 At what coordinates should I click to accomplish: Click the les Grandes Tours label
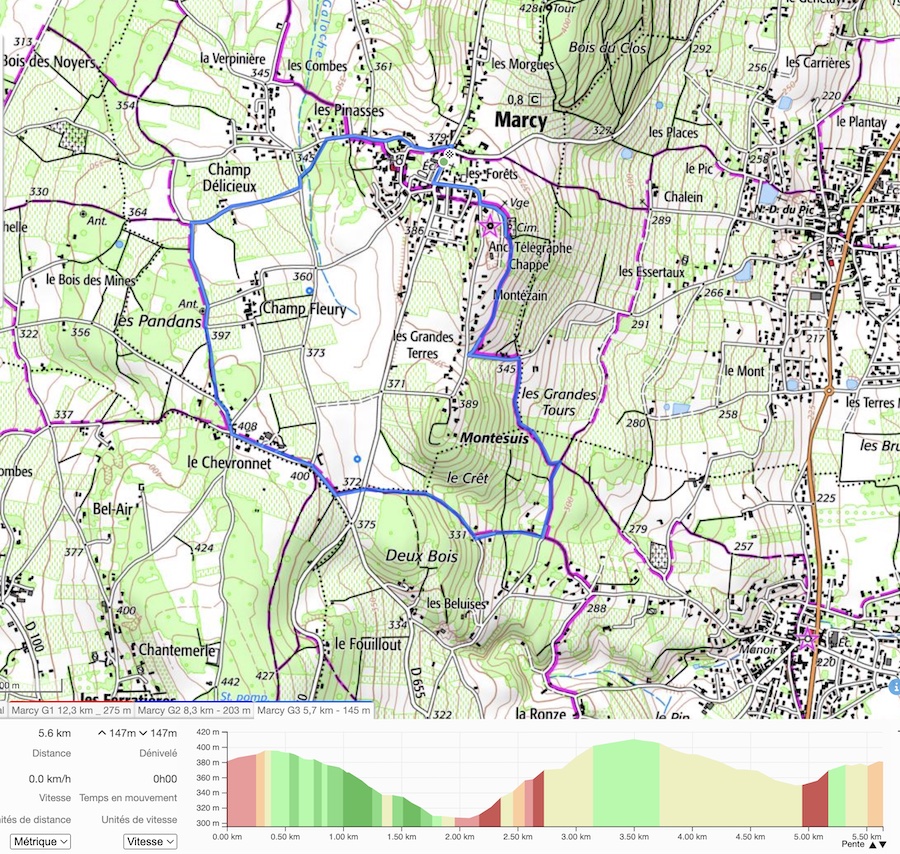[x=559, y=402]
